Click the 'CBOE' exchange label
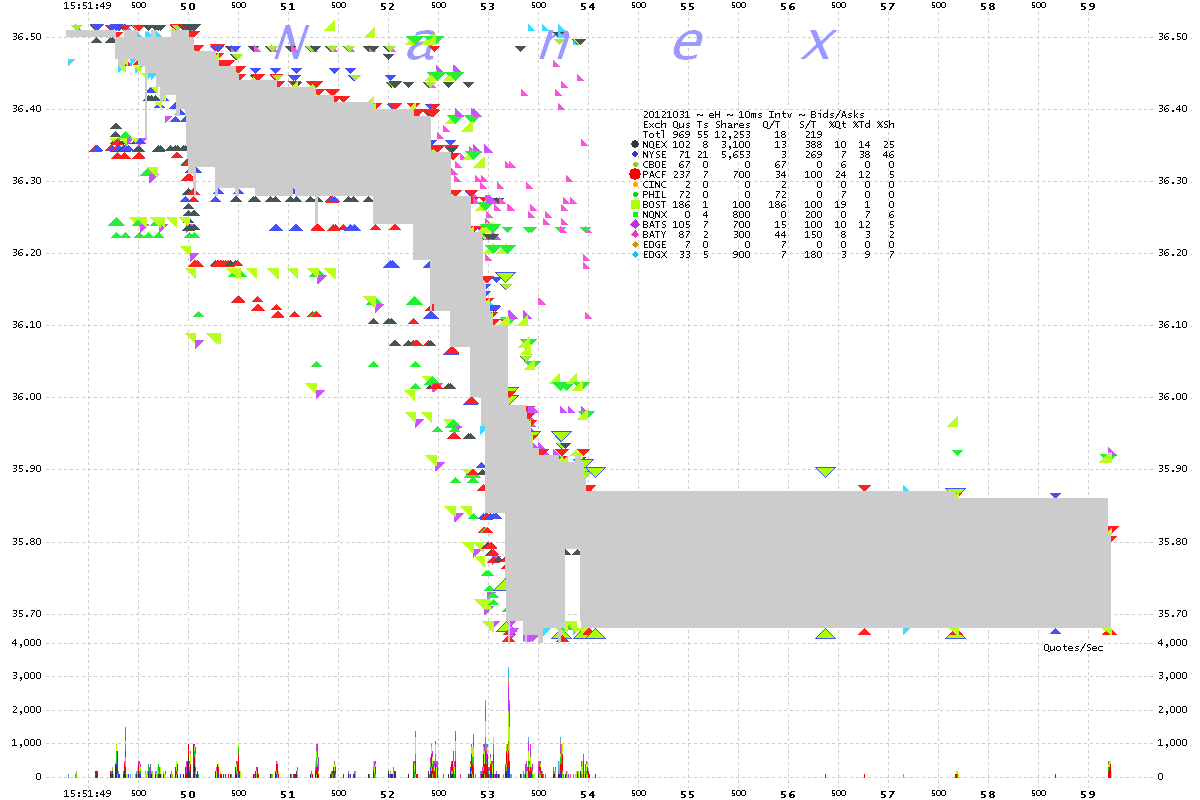Viewport: 1200px width, 800px height. 654,165
